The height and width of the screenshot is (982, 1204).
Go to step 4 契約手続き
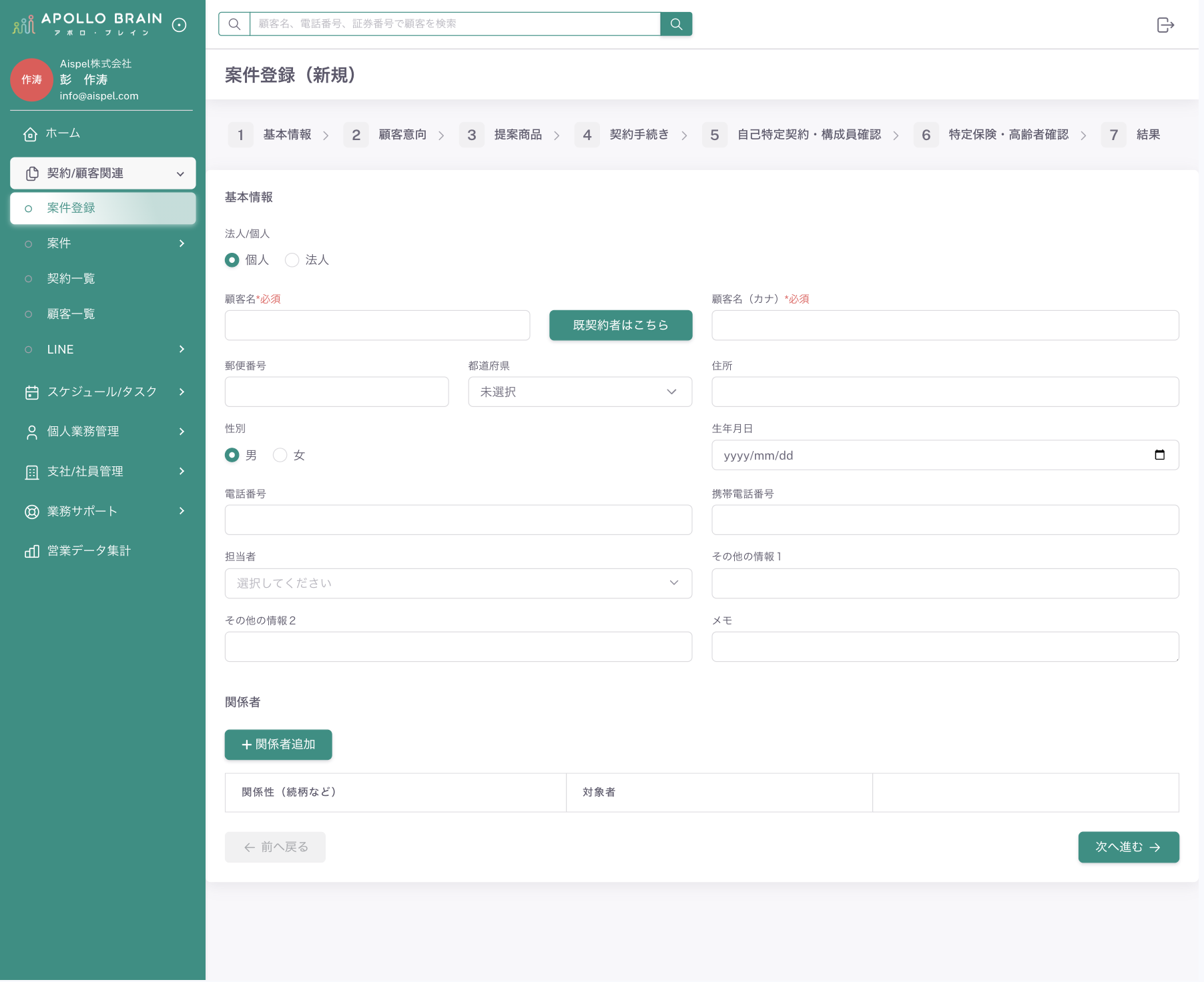[622, 135]
